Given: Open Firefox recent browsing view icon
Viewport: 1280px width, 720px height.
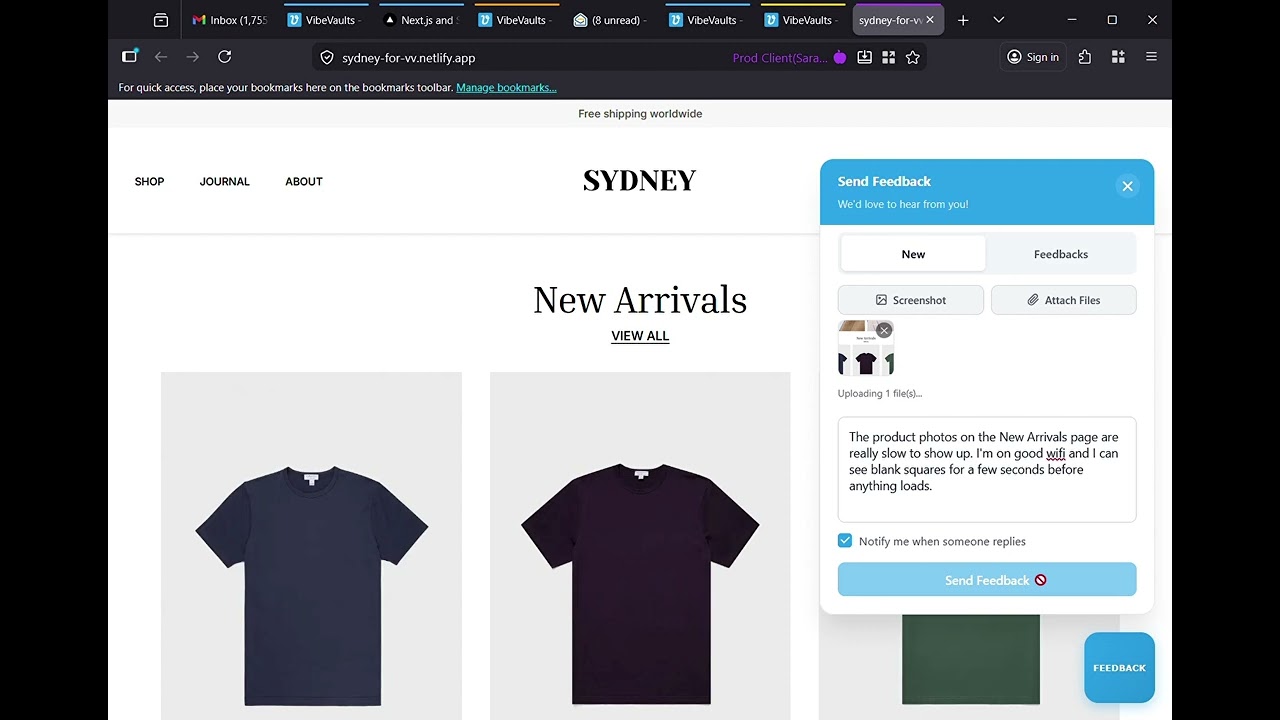Looking at the screenshot, I should (x=161, y=20).
